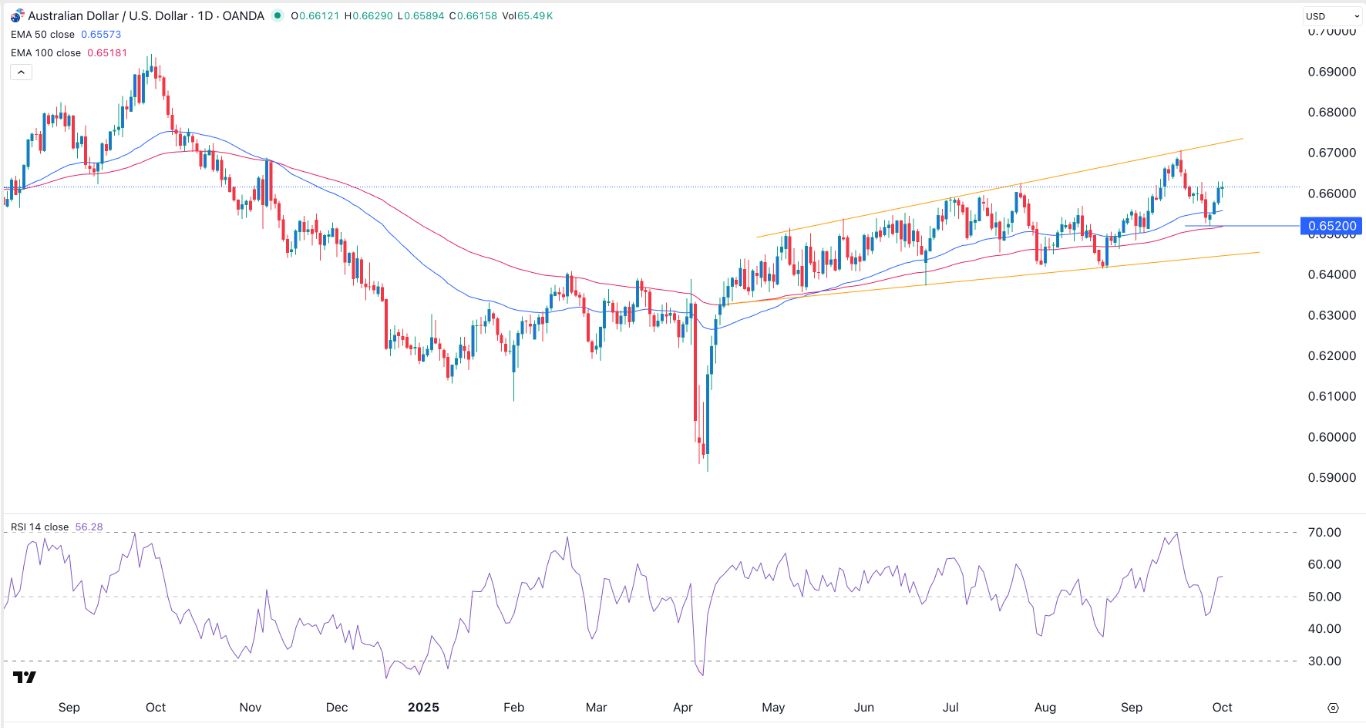Click the Sep label on the time axis

[69, 707]
